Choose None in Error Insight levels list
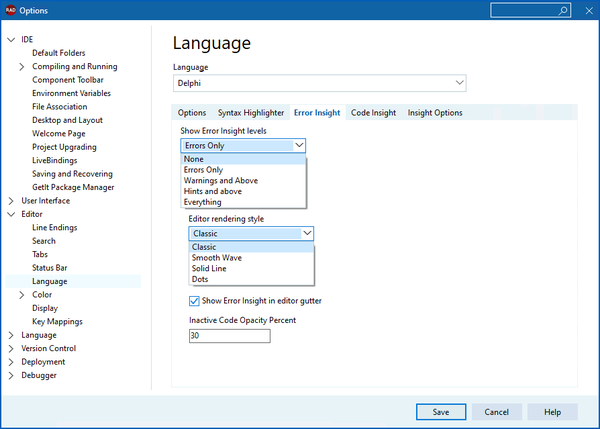 [243, 159]
